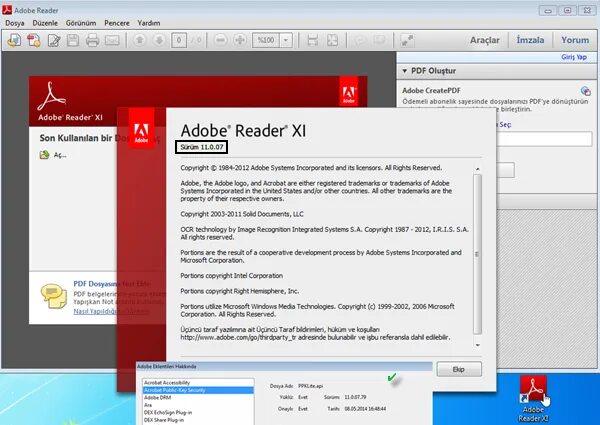The height and width of the screenshot is (425, 600).
Task: Click the fit width scrolling toolbar icon
Action: click(x=313, y=40)
